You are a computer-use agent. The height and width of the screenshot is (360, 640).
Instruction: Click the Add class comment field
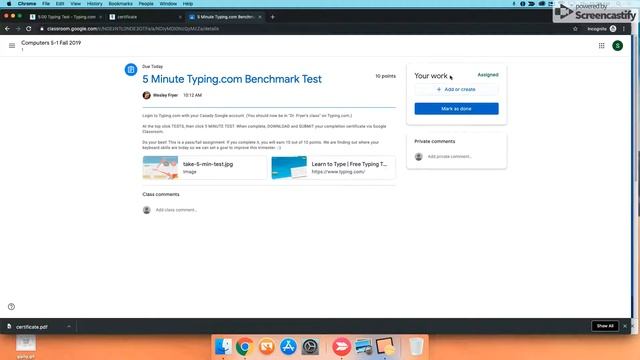(176, 210)
